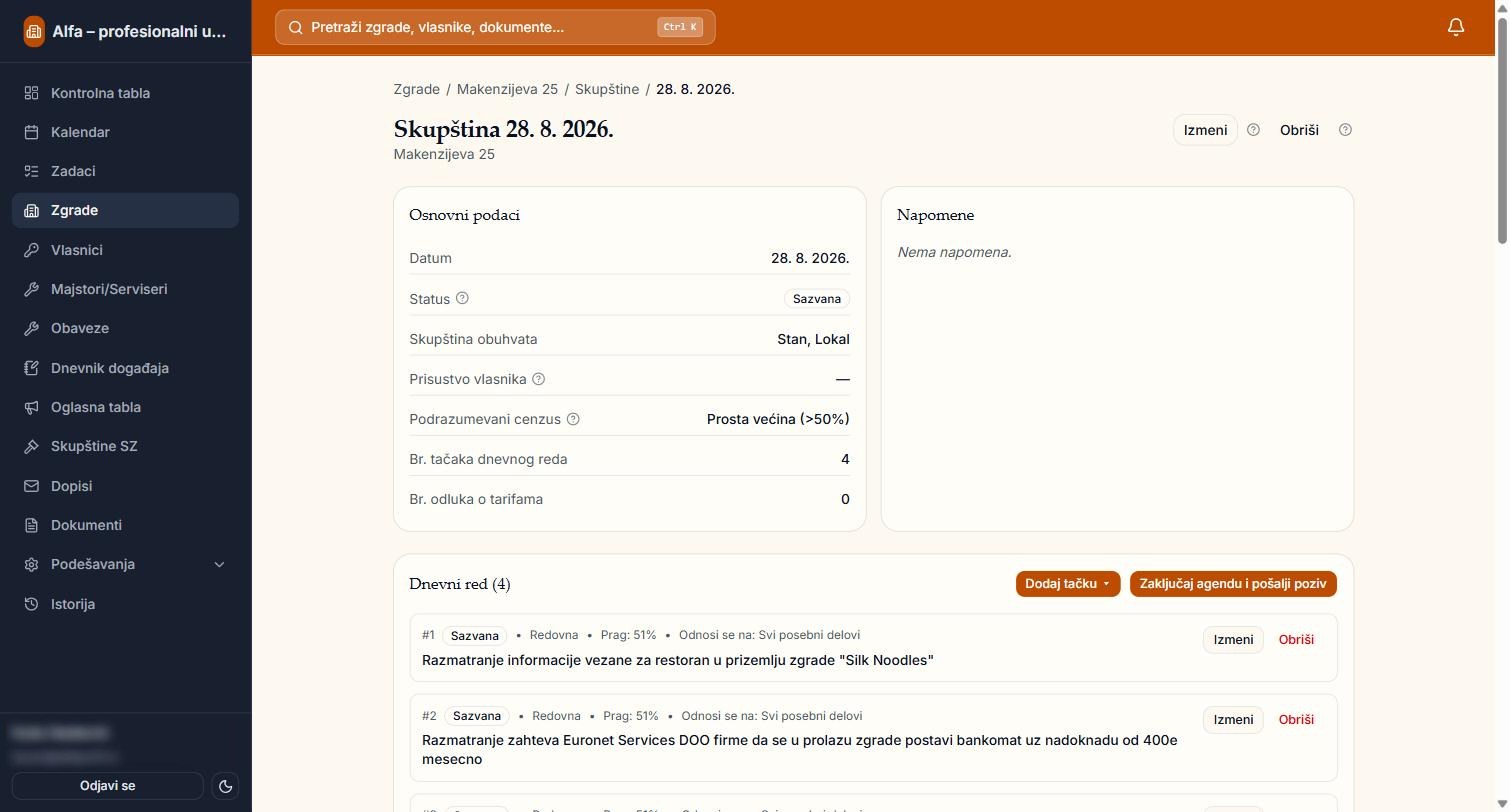
Task: Show Prisustvo vlasnika help icon
Action: pos(538,379)
